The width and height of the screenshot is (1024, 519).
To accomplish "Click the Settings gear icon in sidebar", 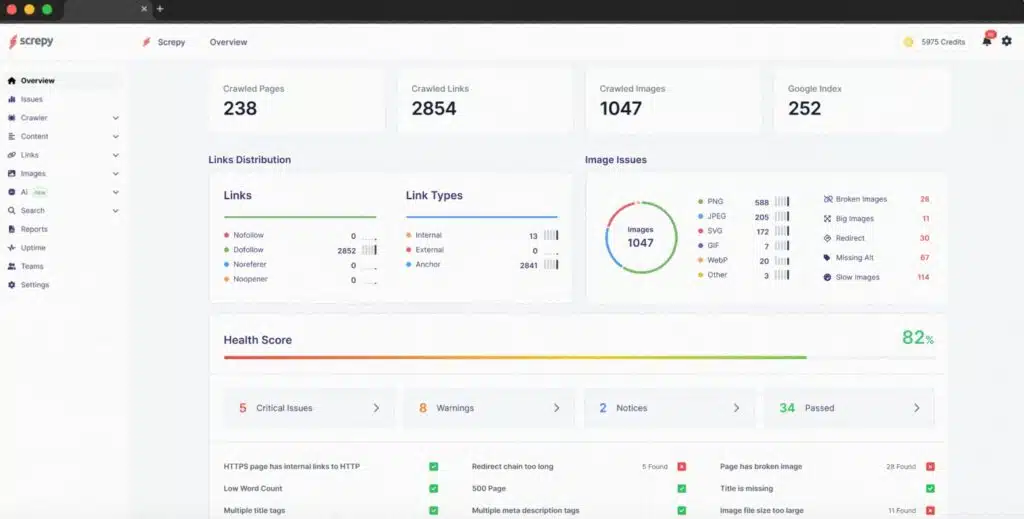I will pyautogui.click(x=11, y=285).
